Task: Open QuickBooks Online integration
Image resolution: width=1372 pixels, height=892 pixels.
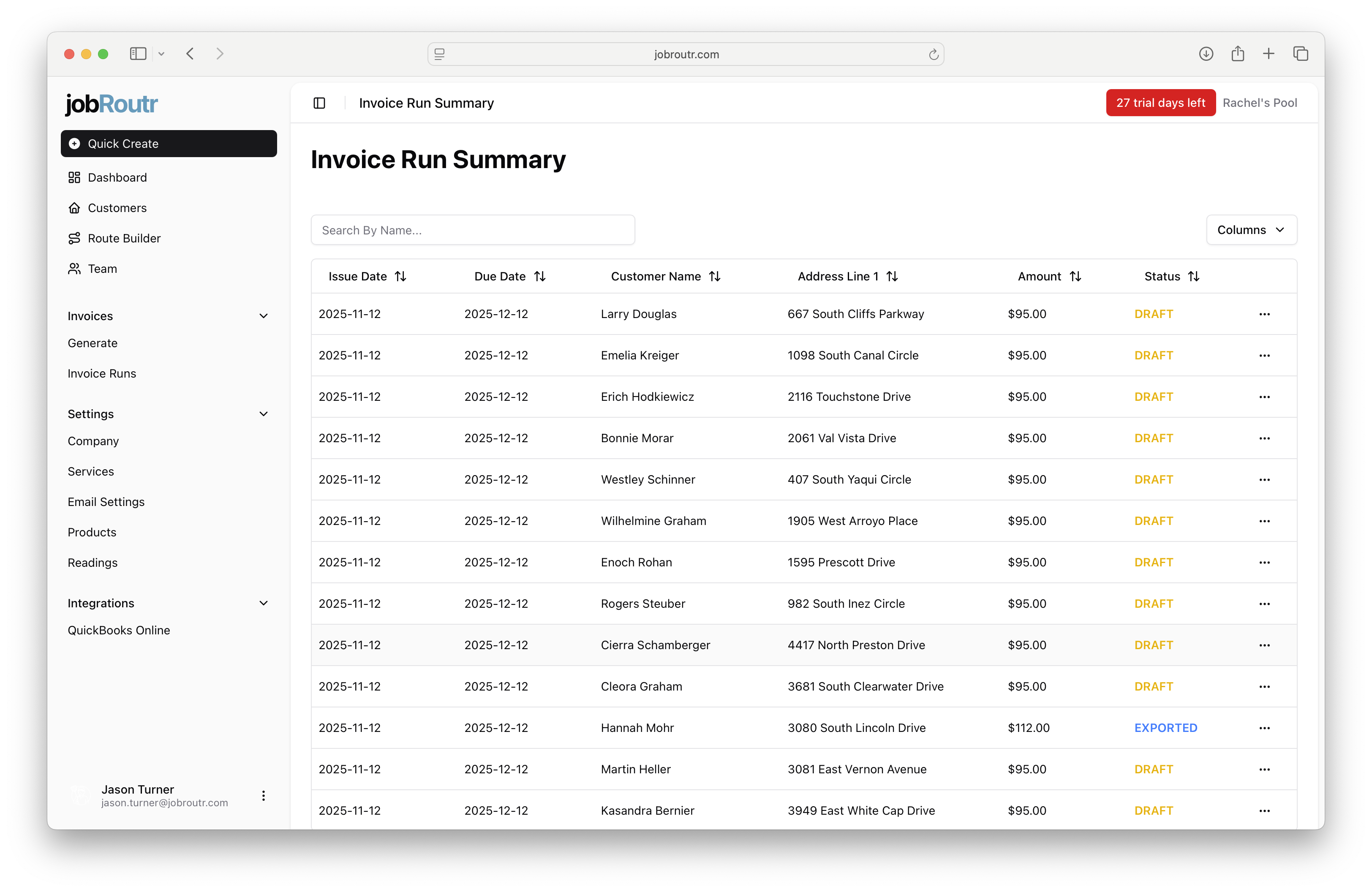Action: pyautogui.click(x=119, y=630)
